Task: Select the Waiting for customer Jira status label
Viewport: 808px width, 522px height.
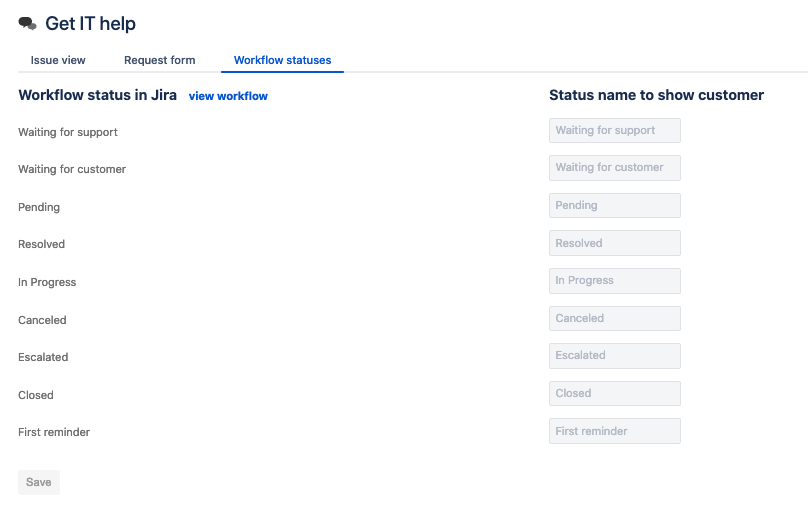Action: pyautogui.click(x=72, y=170)
